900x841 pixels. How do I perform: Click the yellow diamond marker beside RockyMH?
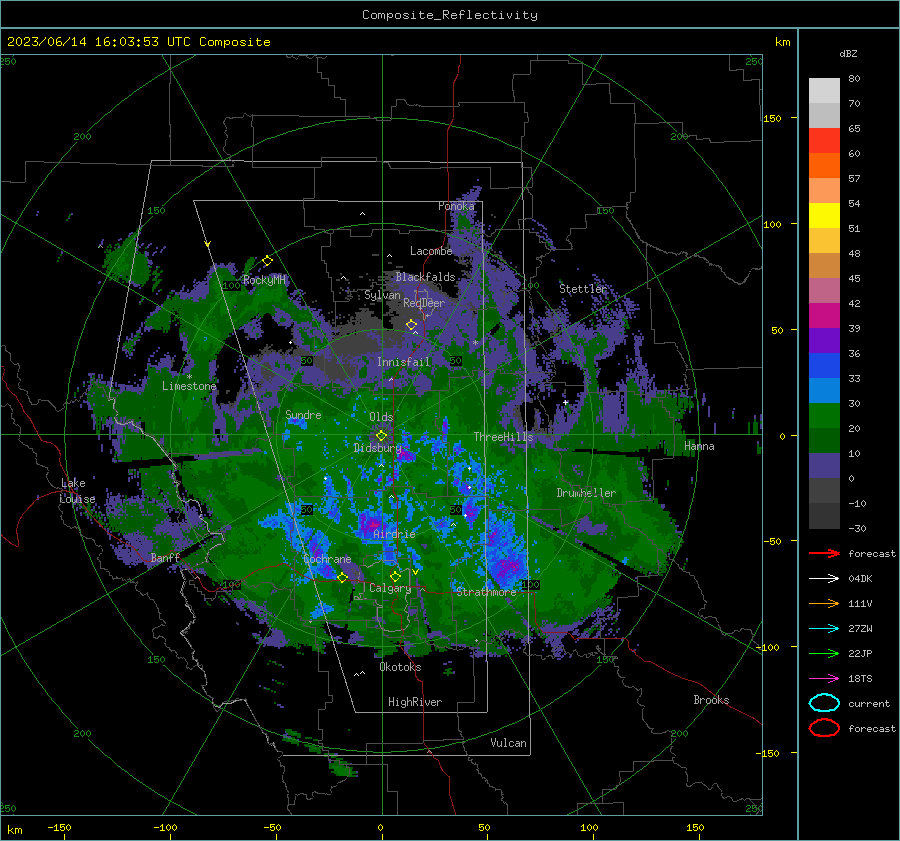pos(267,261)
